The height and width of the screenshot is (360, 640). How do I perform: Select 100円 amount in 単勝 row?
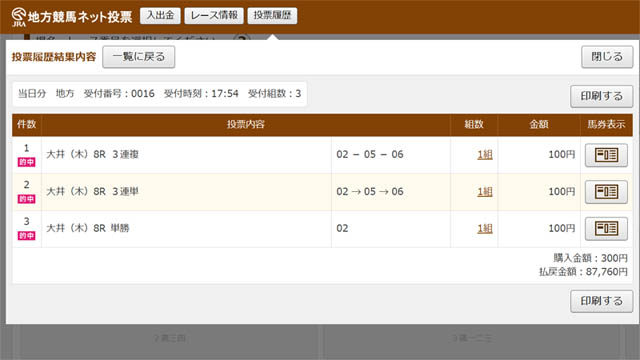click(x=562, y=228)
